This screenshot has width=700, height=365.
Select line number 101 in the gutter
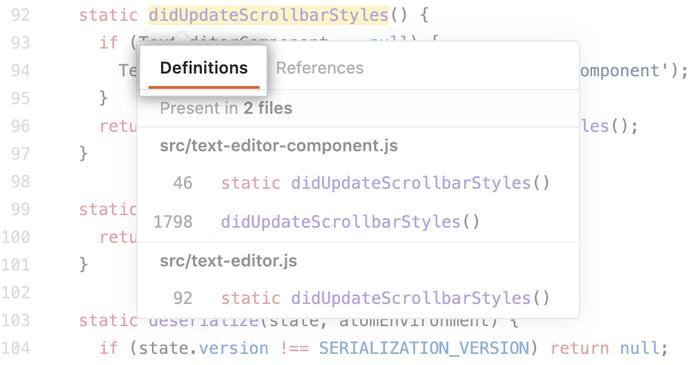16,265
